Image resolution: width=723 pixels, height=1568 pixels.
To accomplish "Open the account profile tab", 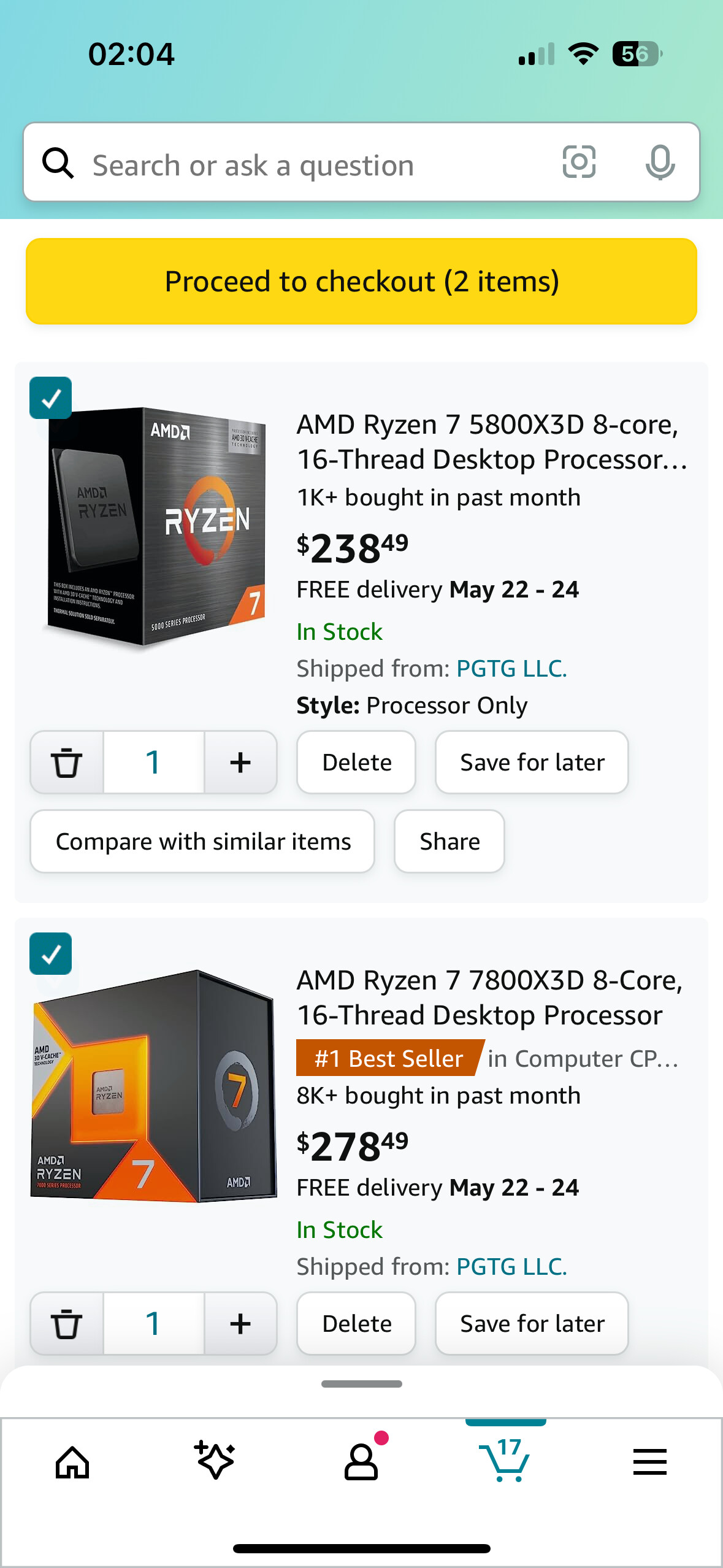I will 361,1462.
